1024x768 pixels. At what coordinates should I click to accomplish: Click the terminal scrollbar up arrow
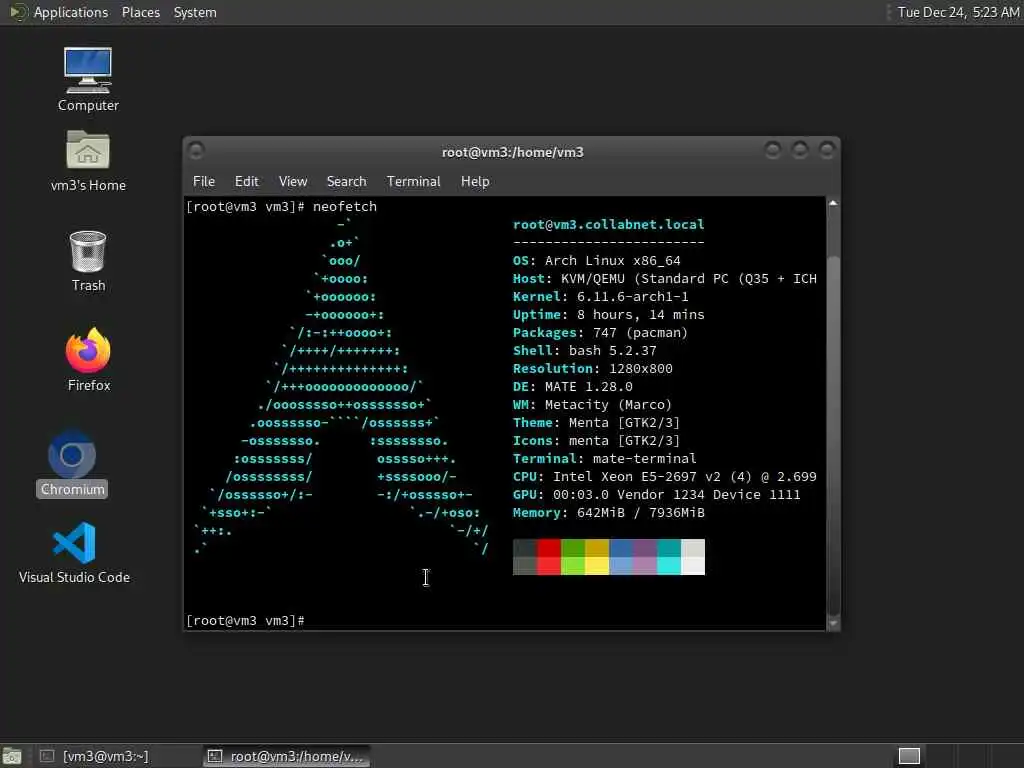click(833, 203)
